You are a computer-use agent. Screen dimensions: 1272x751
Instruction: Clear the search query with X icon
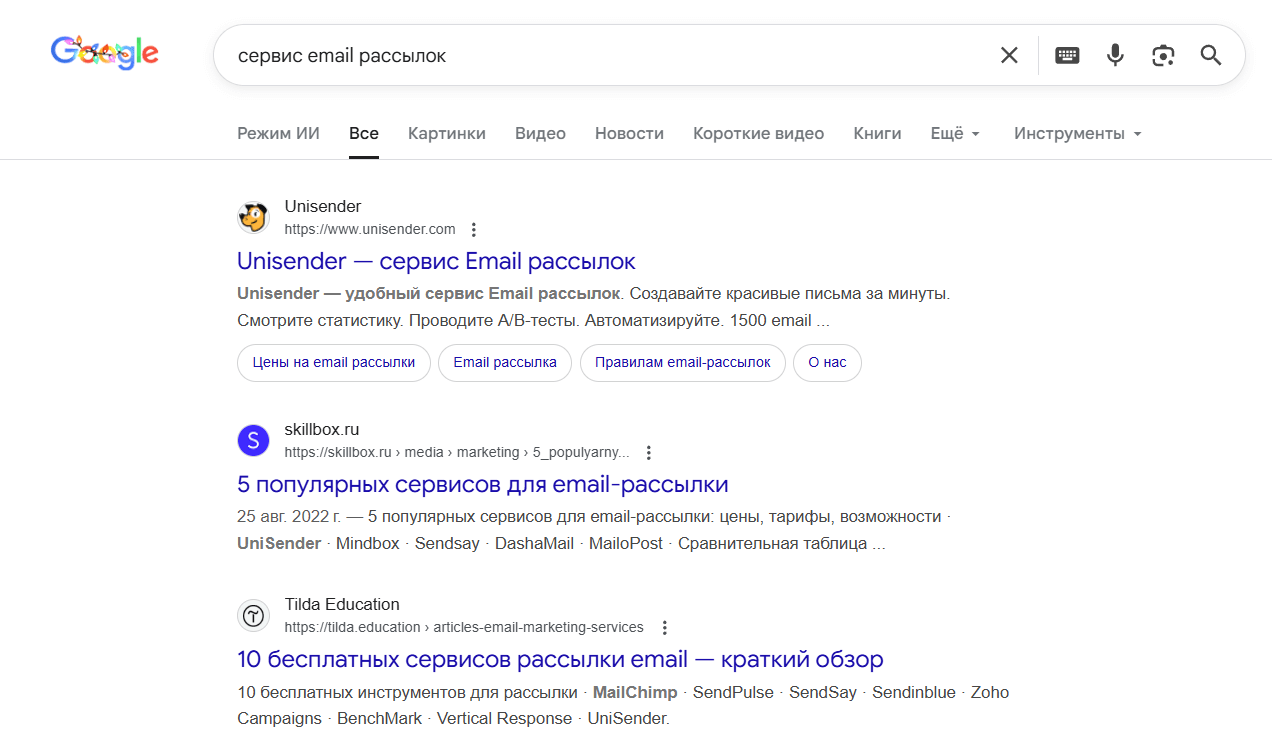(1009, 55)
